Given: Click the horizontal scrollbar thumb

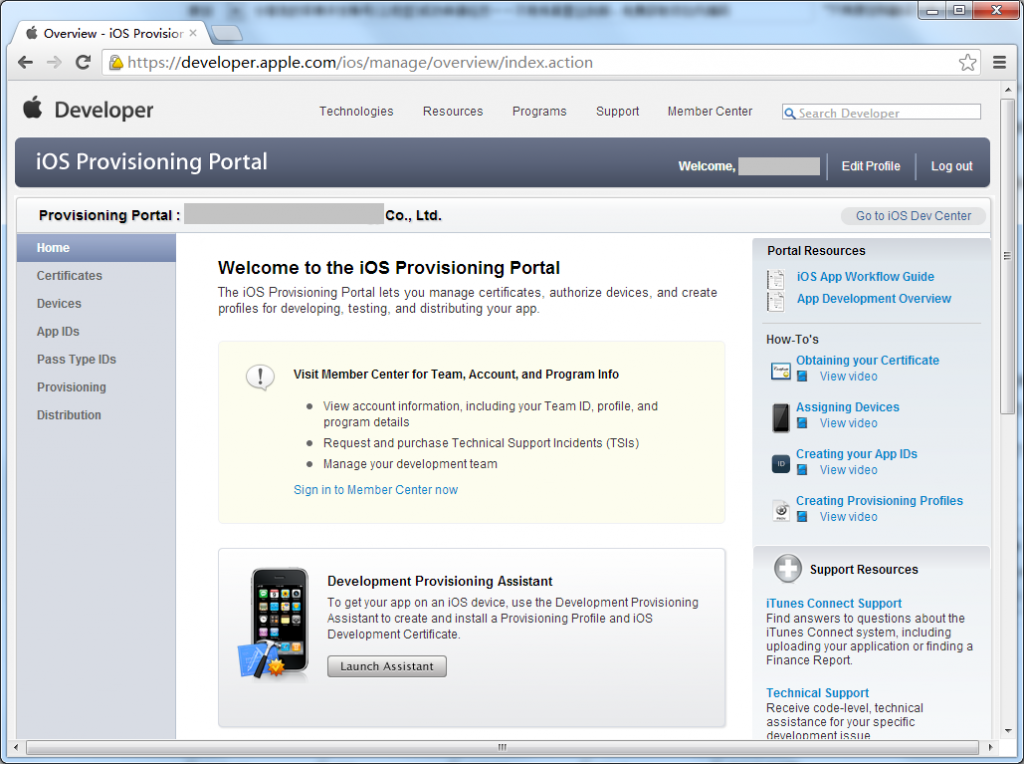Looking at the screenshot, I should (x=502, y=746).
